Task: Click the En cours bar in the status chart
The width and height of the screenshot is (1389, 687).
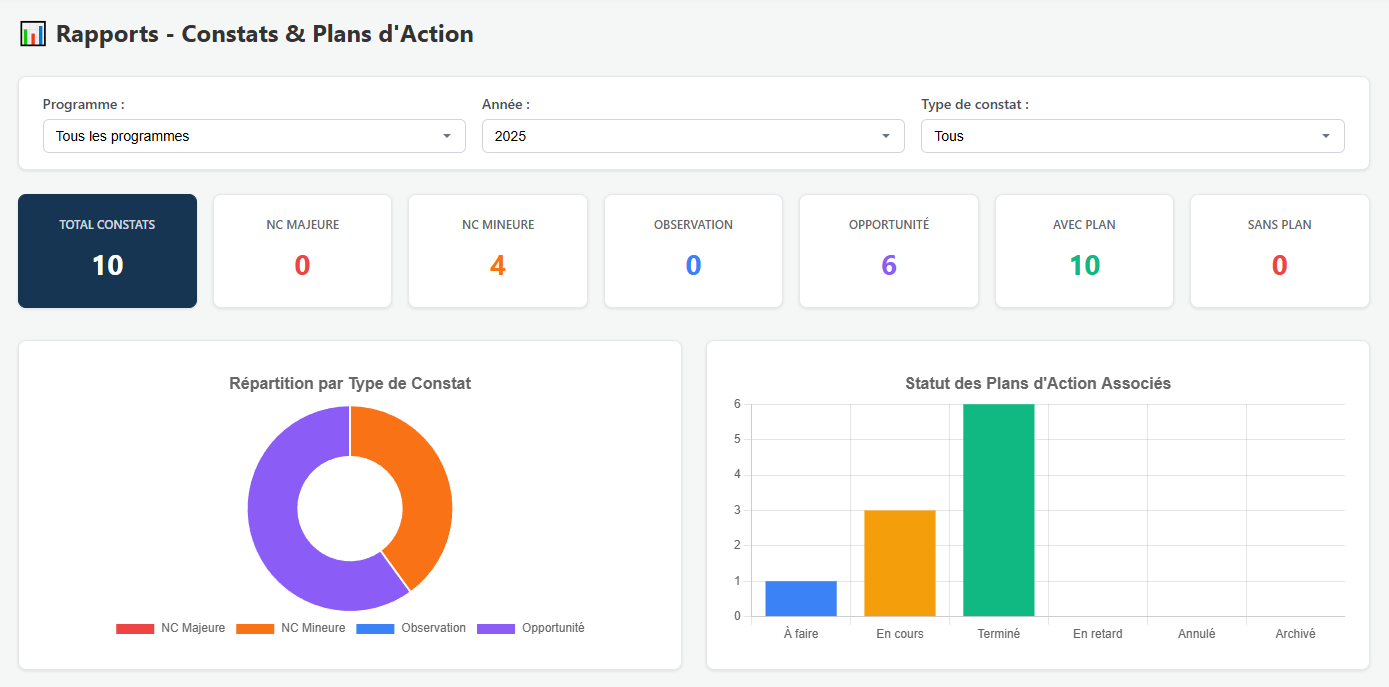Action: (x=899, y=560)
